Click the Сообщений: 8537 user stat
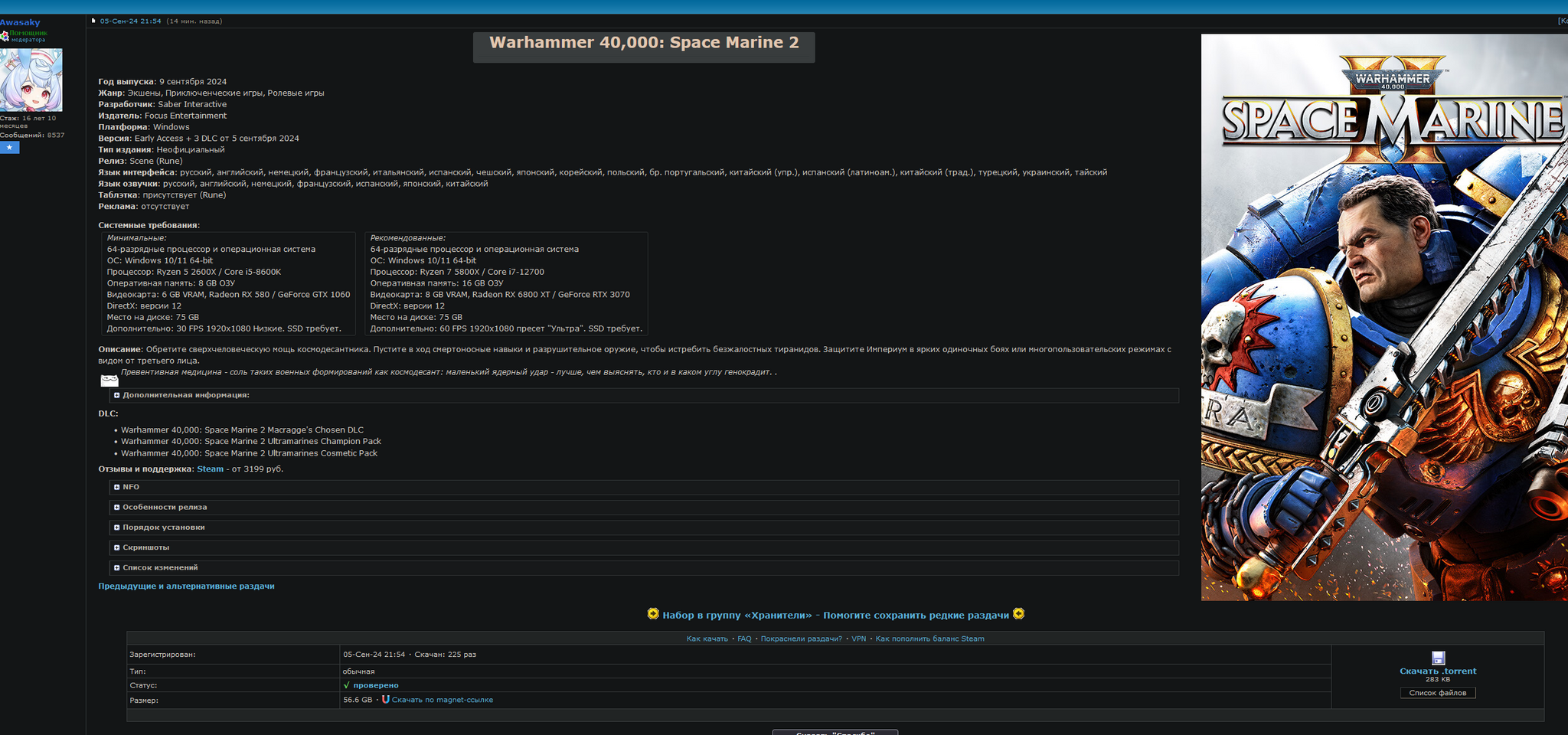 [x=32, y=136]
